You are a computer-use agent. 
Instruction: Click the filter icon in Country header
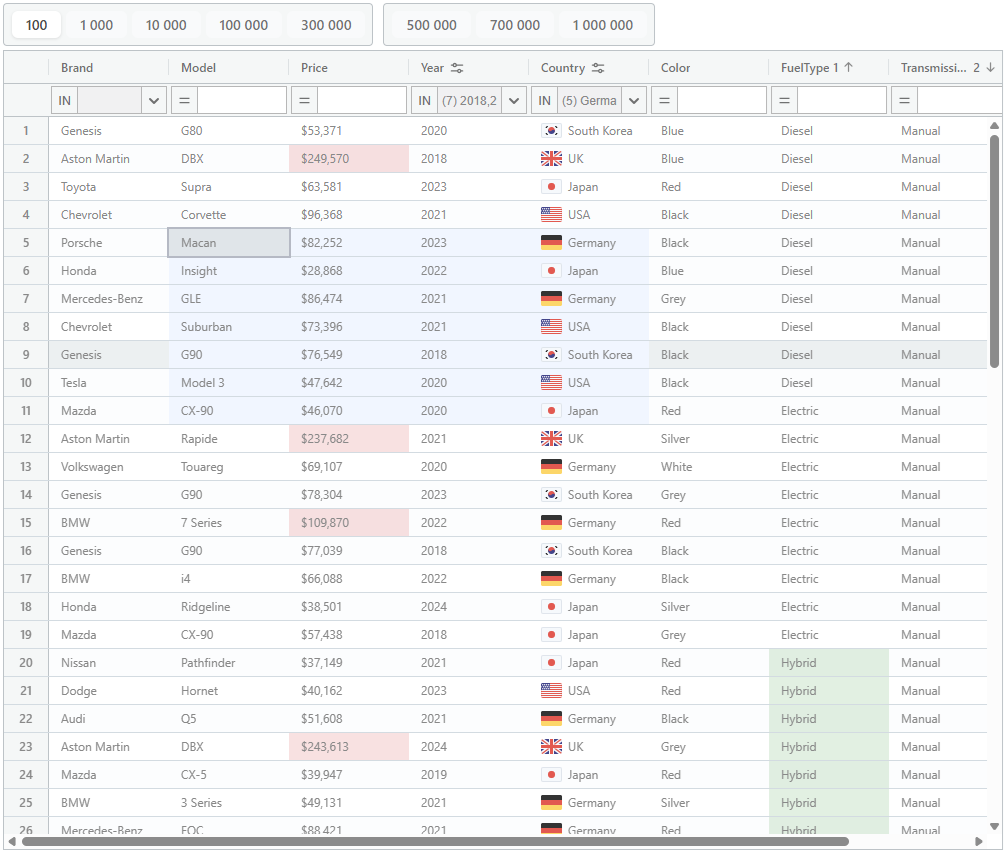click(x=598, y=68)
